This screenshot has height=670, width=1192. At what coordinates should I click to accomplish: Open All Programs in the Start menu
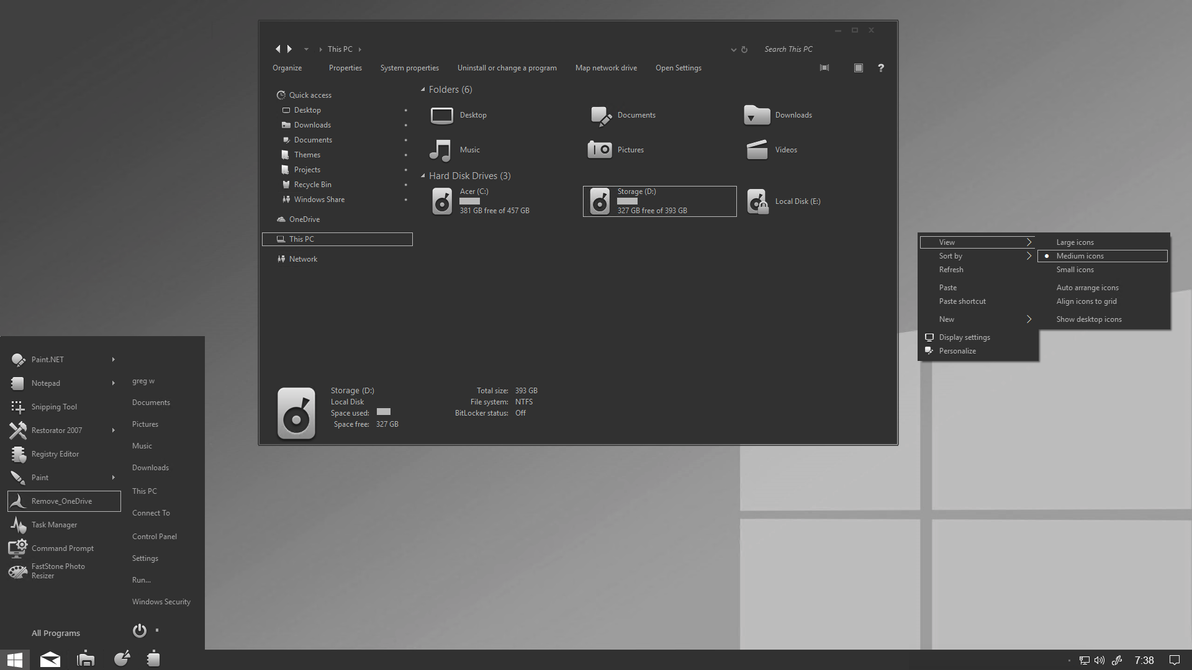coord(55,633)
